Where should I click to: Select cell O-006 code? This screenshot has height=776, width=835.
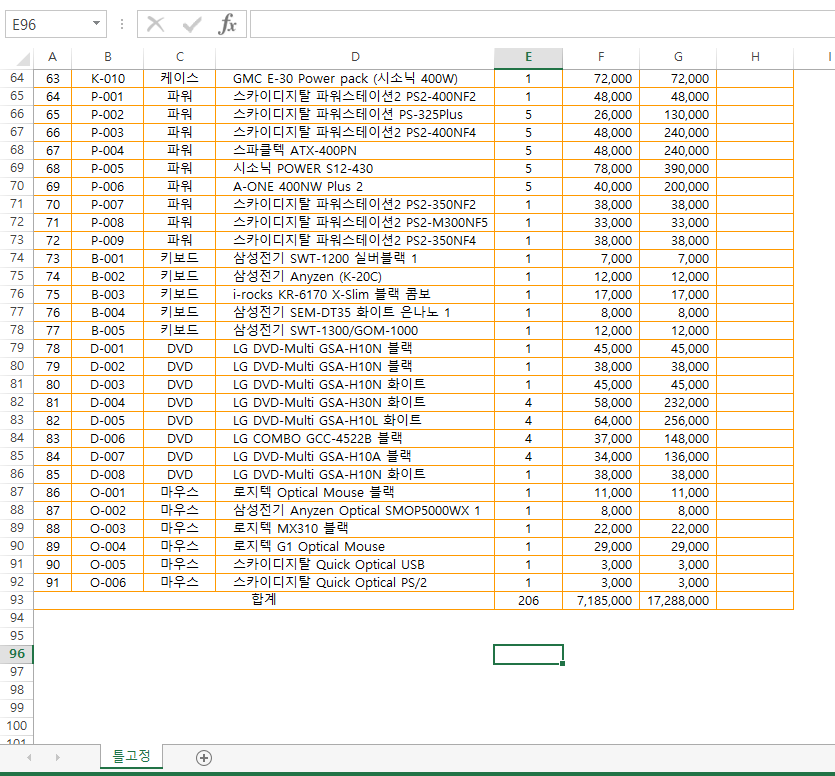(108, 583)
